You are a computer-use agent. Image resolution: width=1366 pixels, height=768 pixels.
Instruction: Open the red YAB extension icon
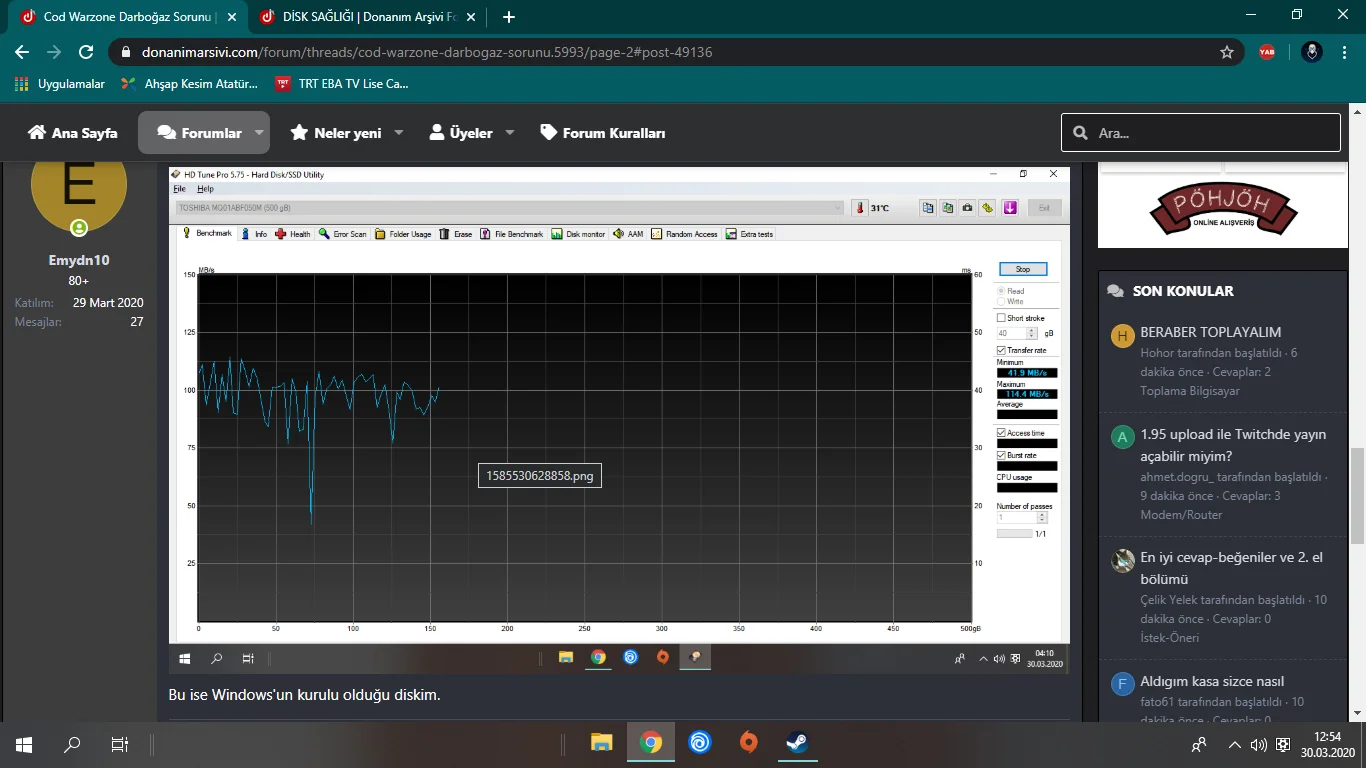[1267, 52]
